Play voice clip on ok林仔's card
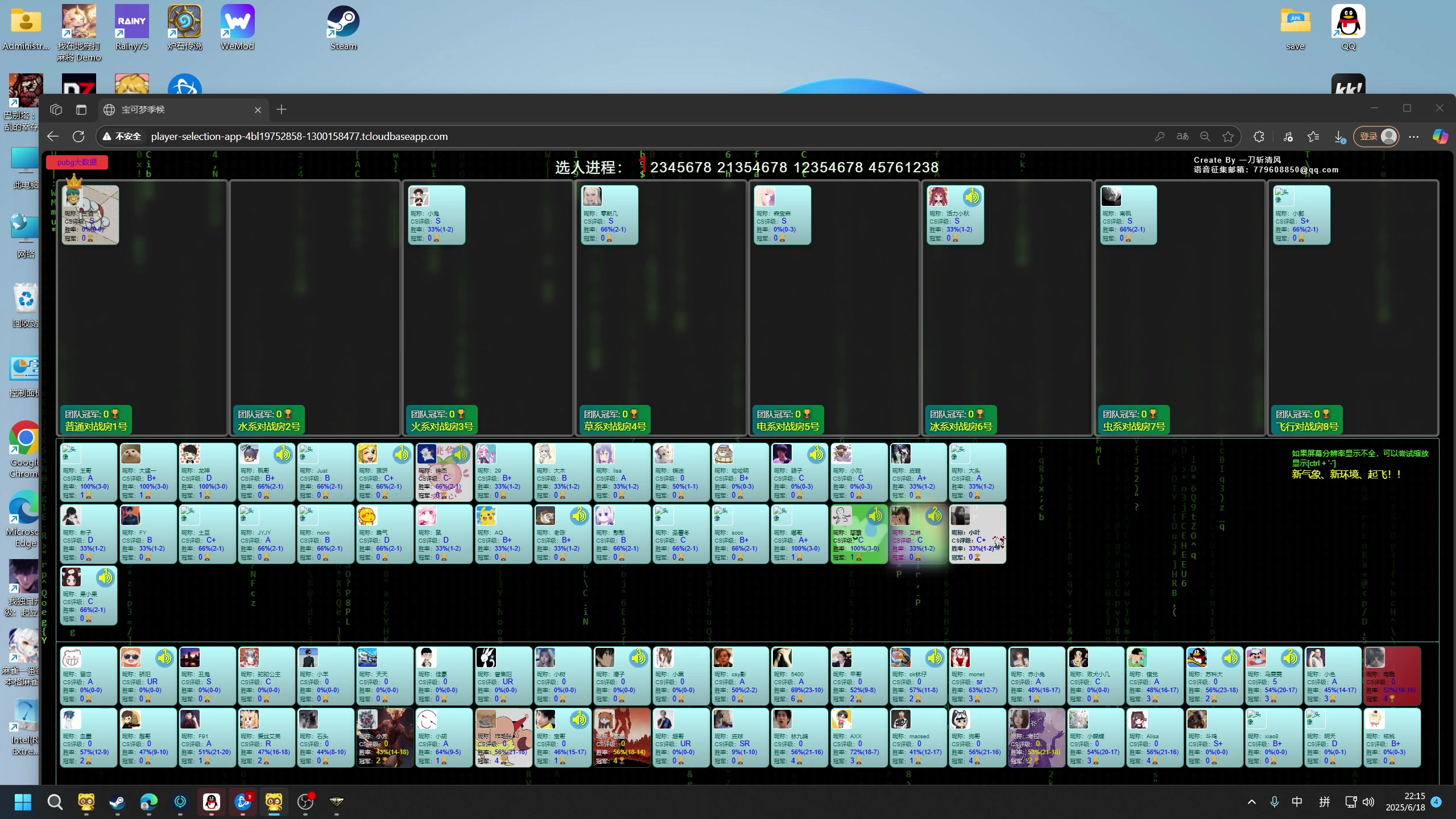This screenshot has height=819, width=1456. click(x=934, y=658)
